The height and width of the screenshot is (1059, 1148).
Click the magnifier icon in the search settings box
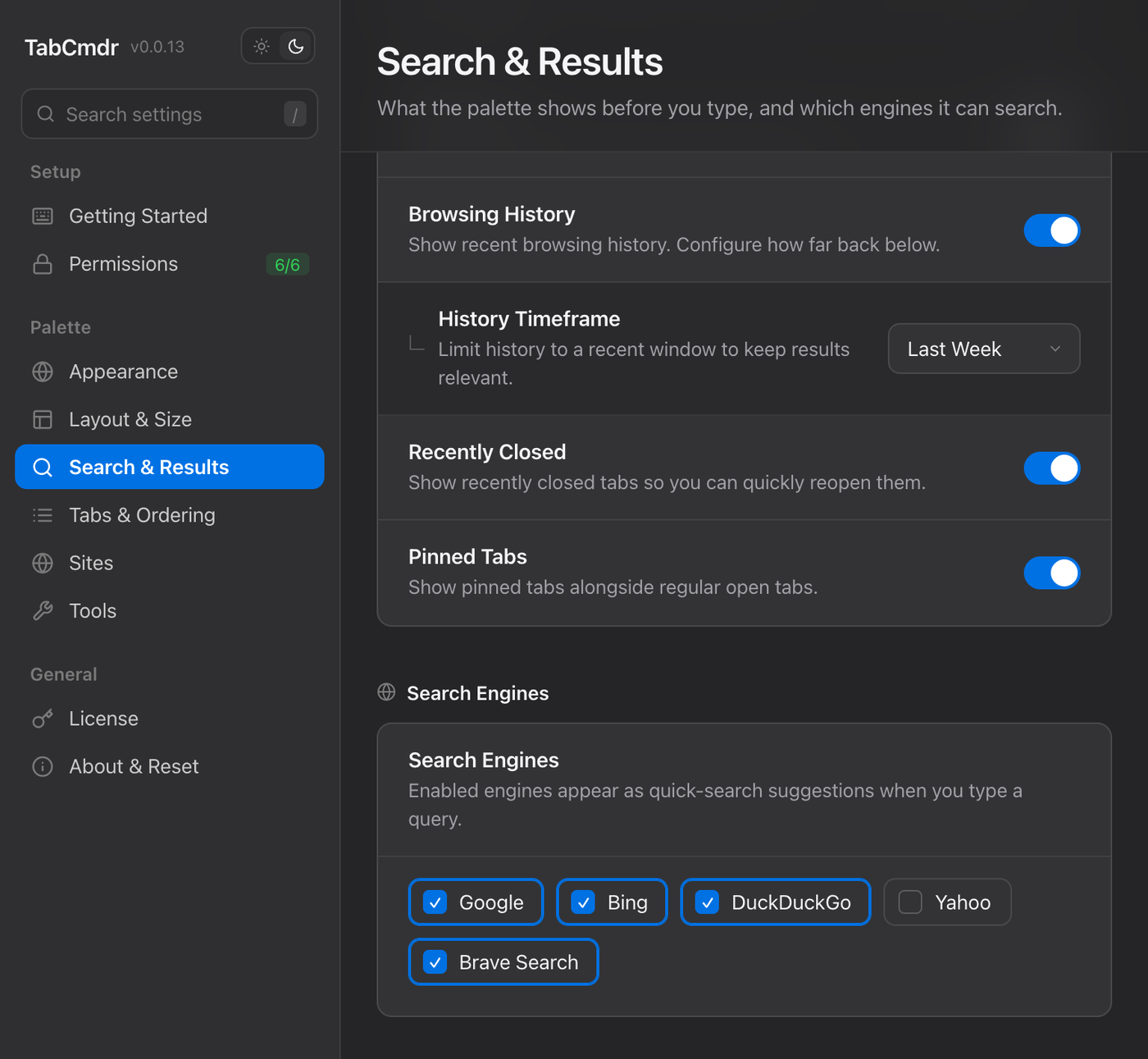(x=46, y=114)
